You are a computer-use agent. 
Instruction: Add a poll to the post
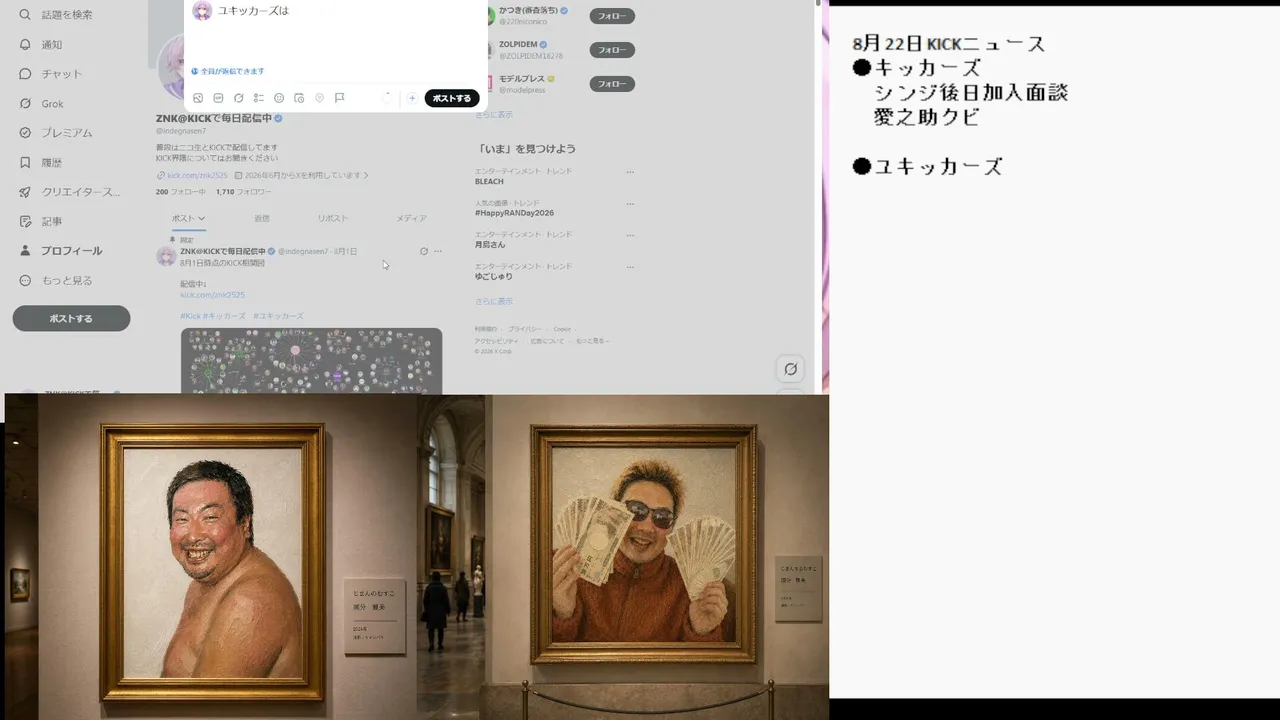pyautogui.click(x=259, y=98)
